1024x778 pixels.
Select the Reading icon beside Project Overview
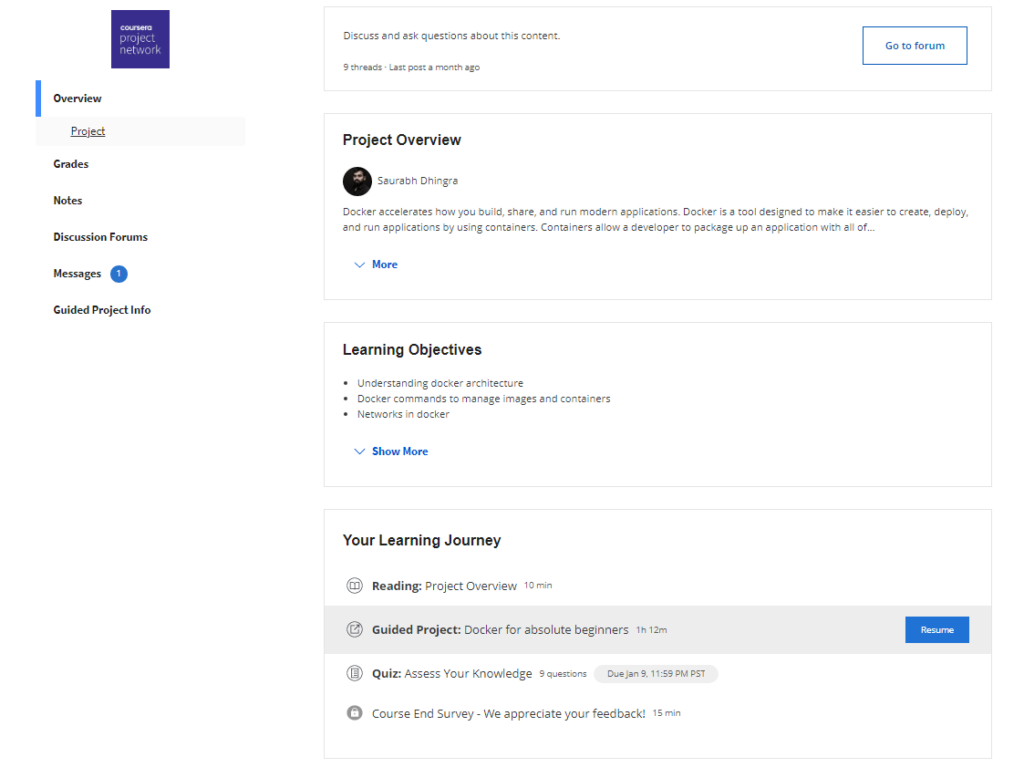click(355, 585)
